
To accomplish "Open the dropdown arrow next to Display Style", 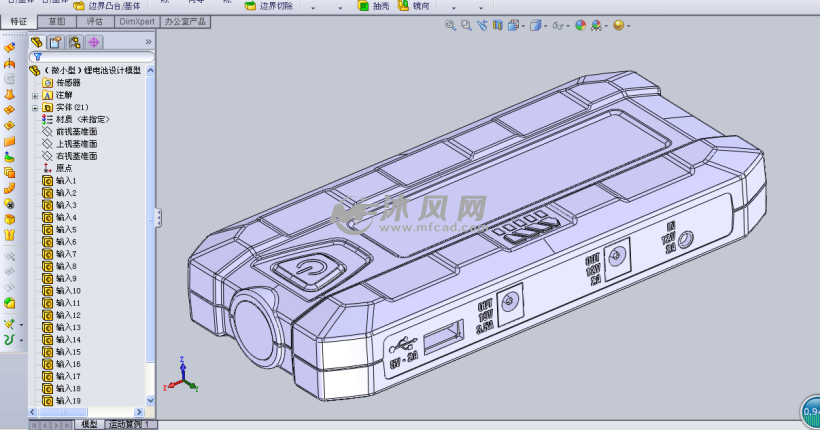I will click(x=545, y=26).
